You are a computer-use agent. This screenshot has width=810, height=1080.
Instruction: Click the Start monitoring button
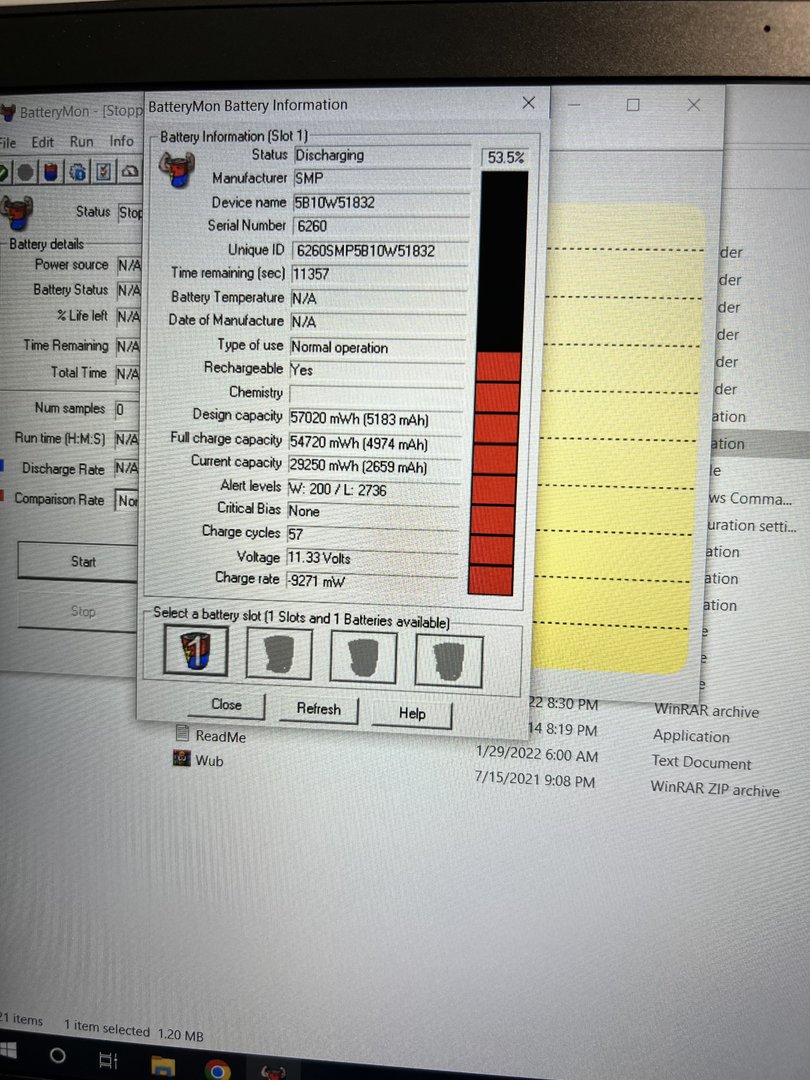82,562
